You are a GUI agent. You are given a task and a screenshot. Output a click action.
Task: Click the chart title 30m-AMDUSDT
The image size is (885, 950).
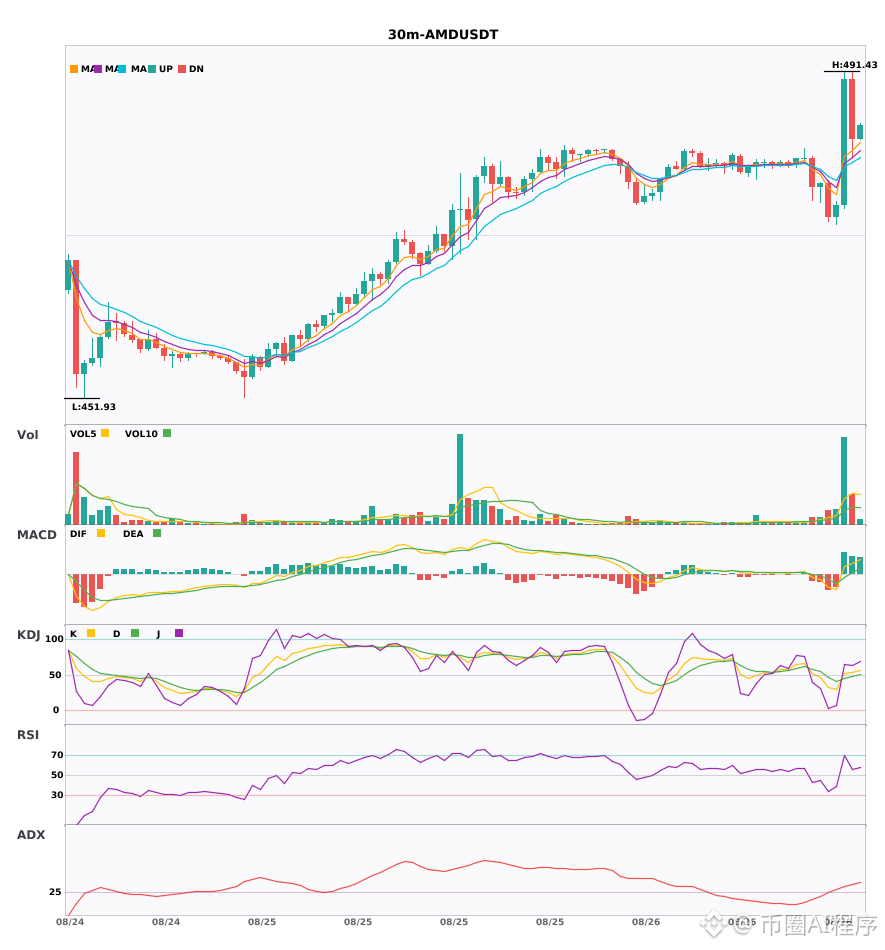click(x=443, y=35)
